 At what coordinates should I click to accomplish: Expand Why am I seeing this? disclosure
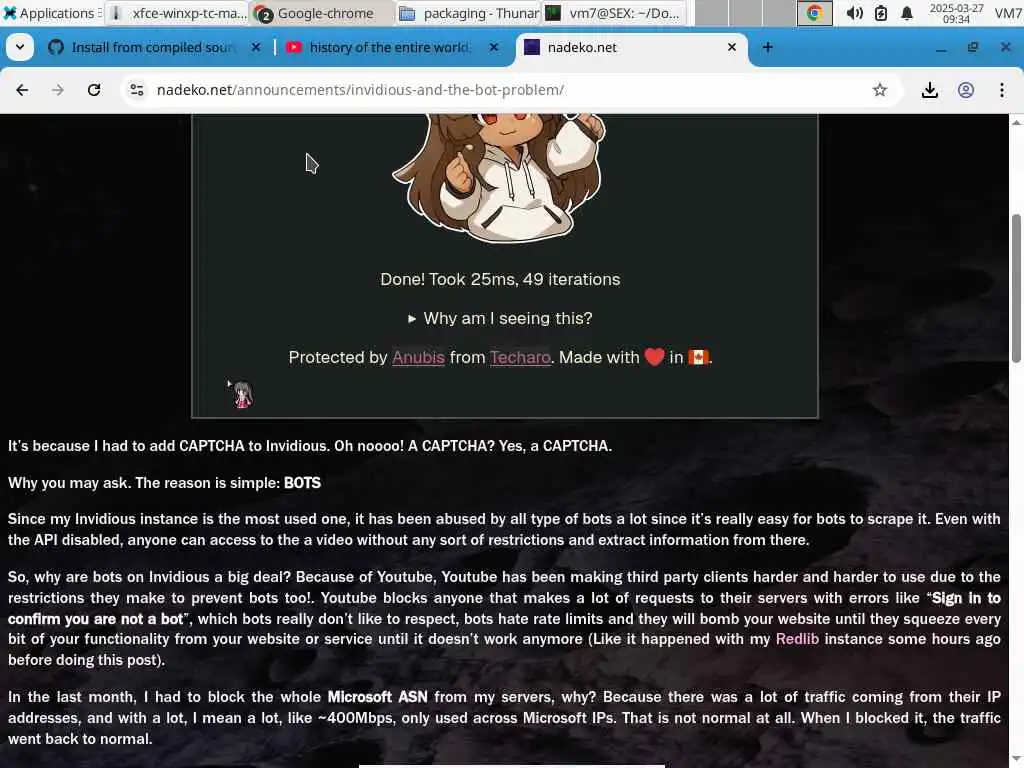pos(500,319)
